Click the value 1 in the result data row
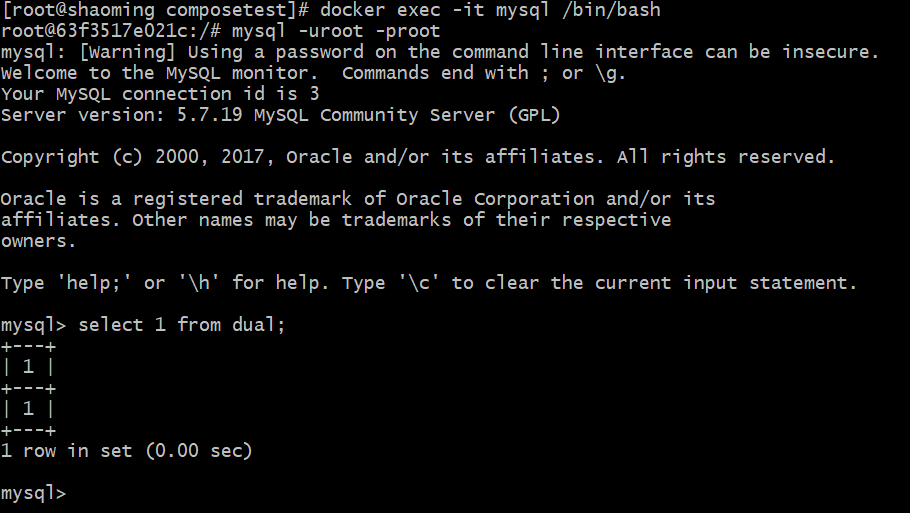The width and height of the screenshot is (910, 513). [28, 409]
